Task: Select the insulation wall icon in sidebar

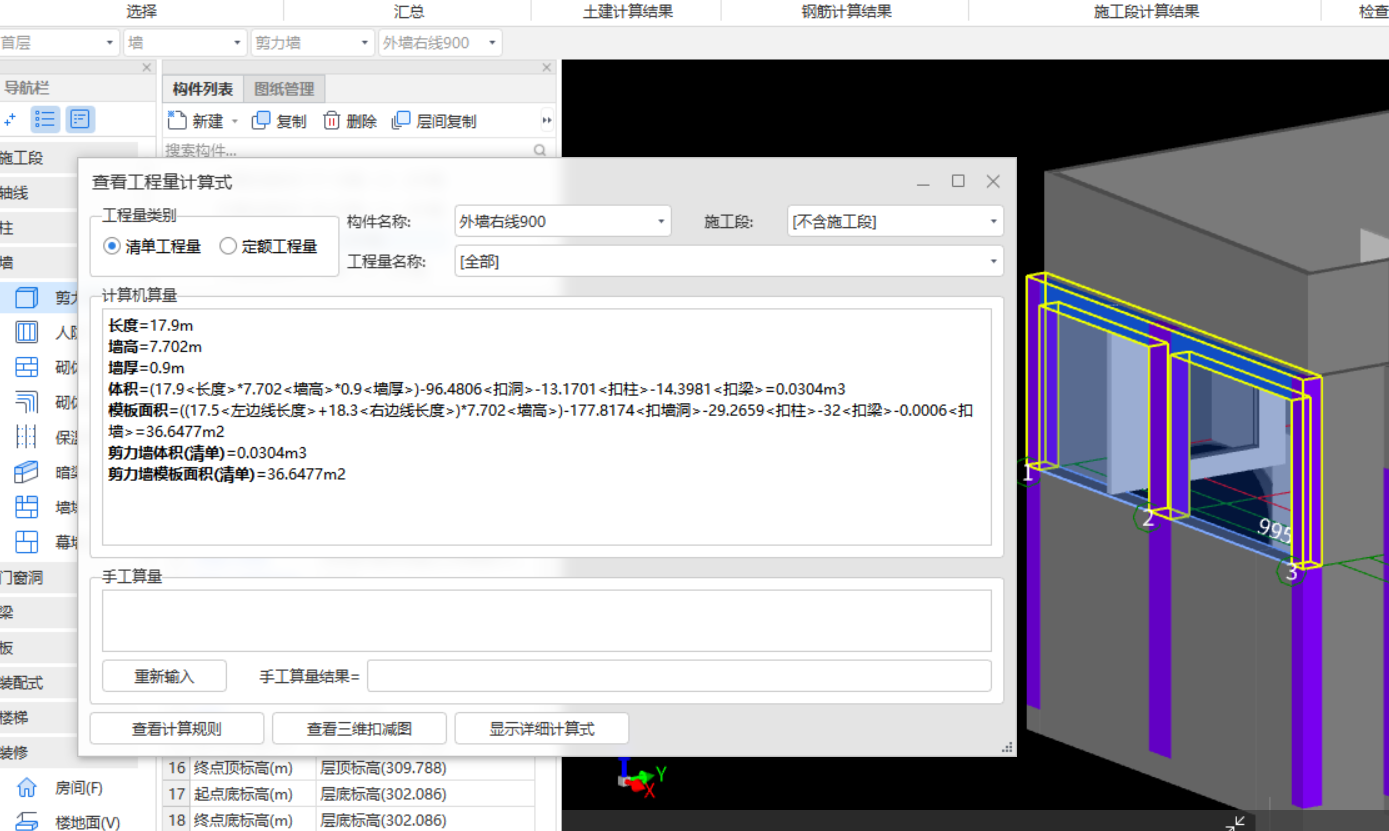Action: [27, 437]
